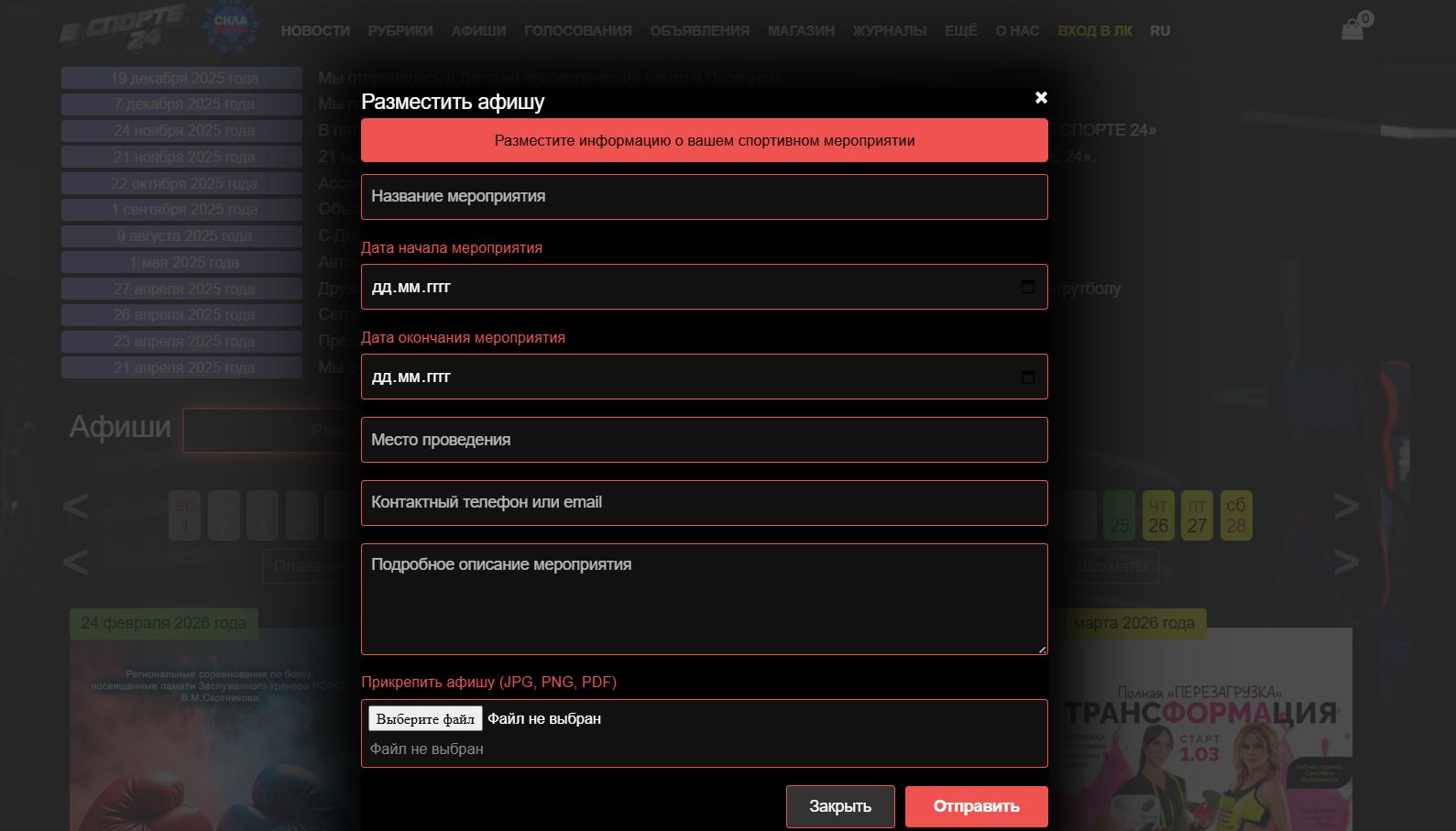1456x831 pixels.
Task: Open the boxing competition poster thumbnail
Action: [215, 729]
